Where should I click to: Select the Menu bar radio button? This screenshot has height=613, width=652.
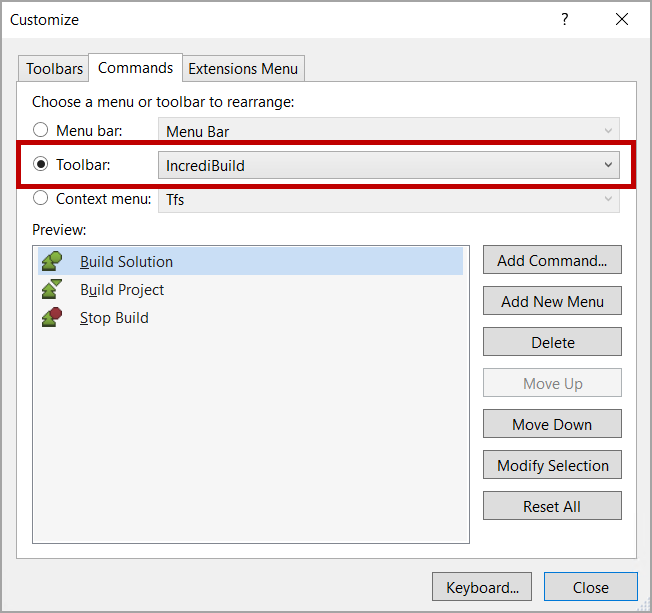pos(41,130)
